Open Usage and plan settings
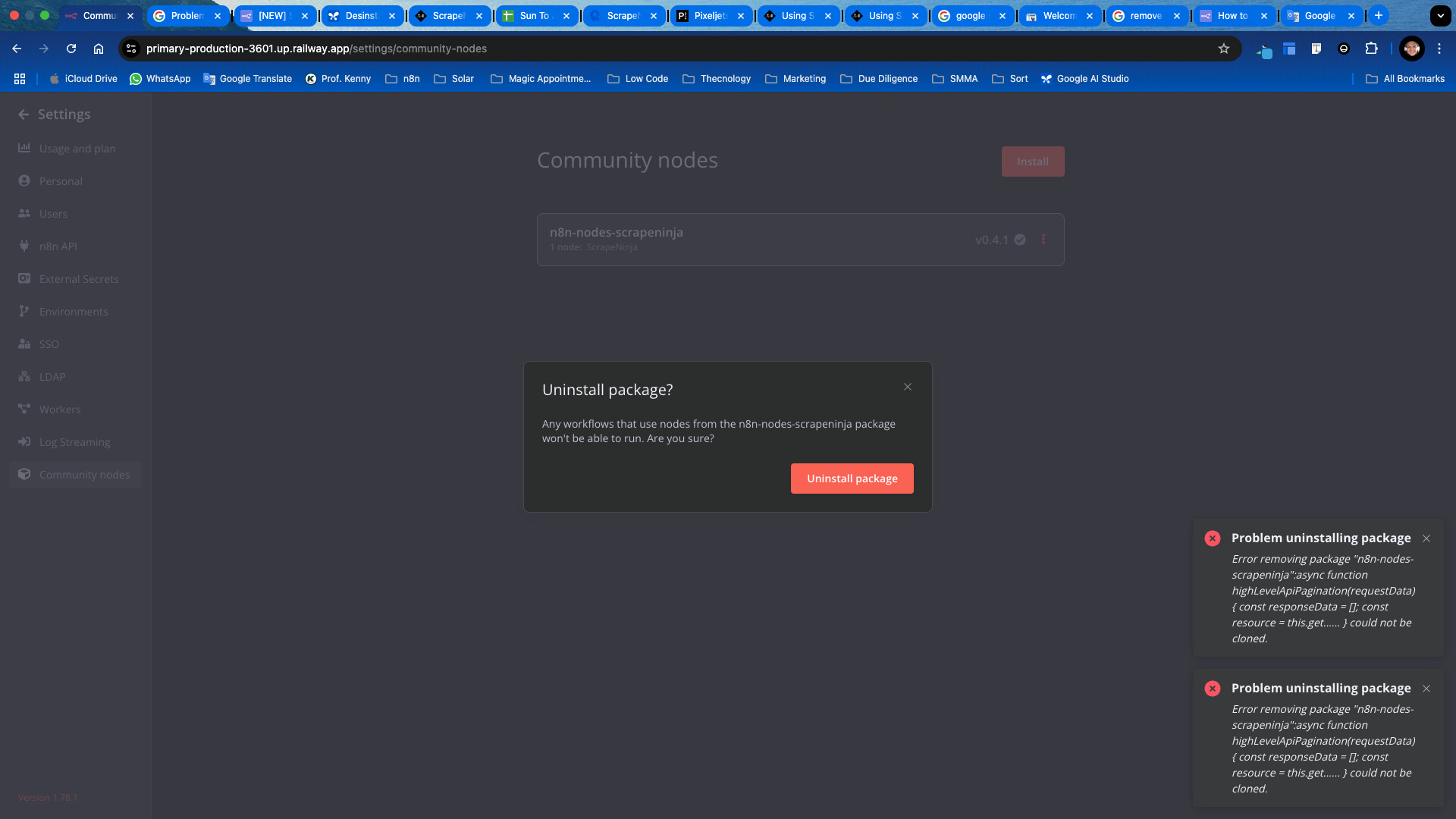Image resolution: width=1456 pixels, height=819 pixels. coord(77,149)
